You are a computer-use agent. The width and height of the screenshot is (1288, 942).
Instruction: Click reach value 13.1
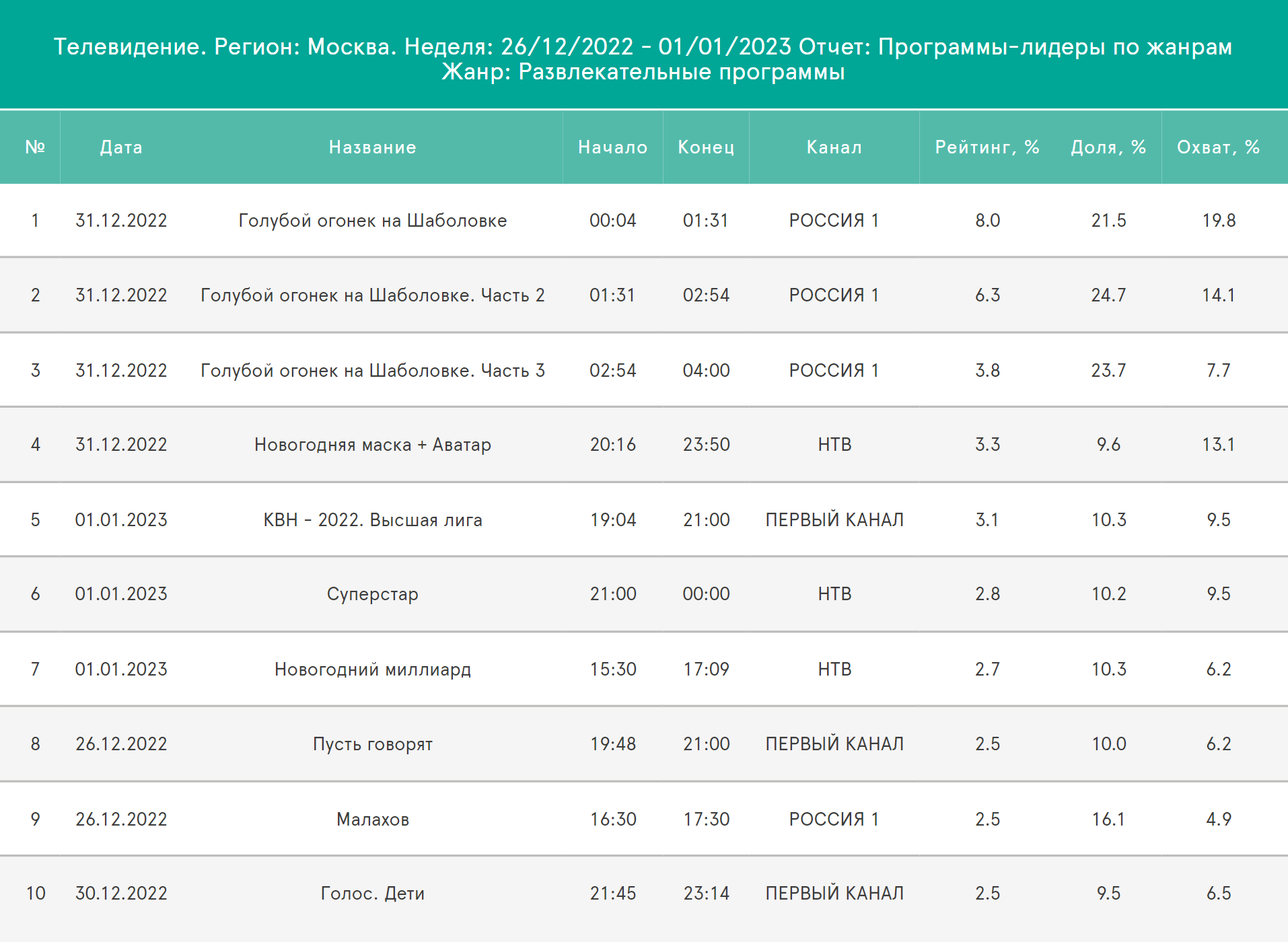pyautogui.click(x=1219, y=445)
